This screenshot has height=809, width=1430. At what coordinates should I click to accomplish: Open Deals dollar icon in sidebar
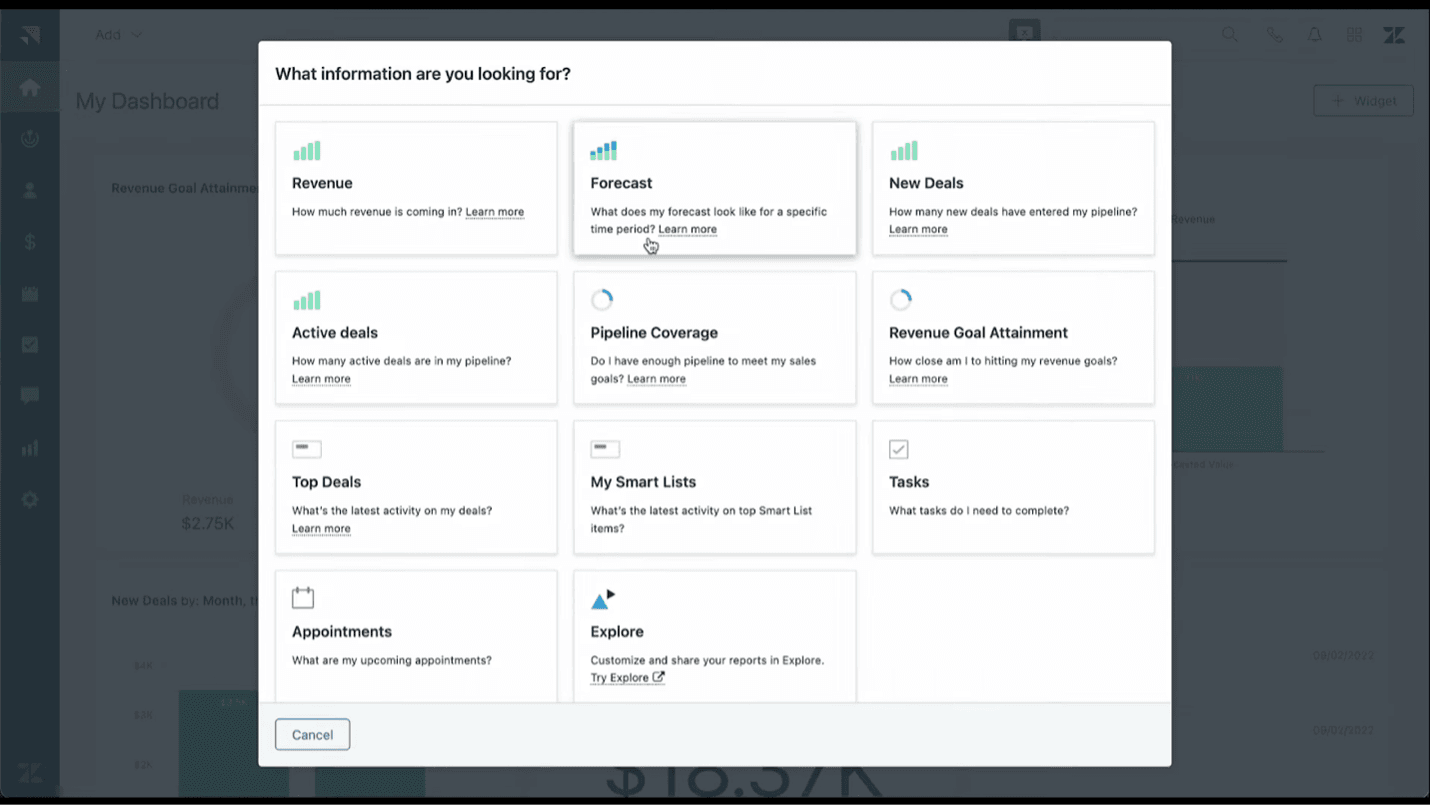click(30, 242)
